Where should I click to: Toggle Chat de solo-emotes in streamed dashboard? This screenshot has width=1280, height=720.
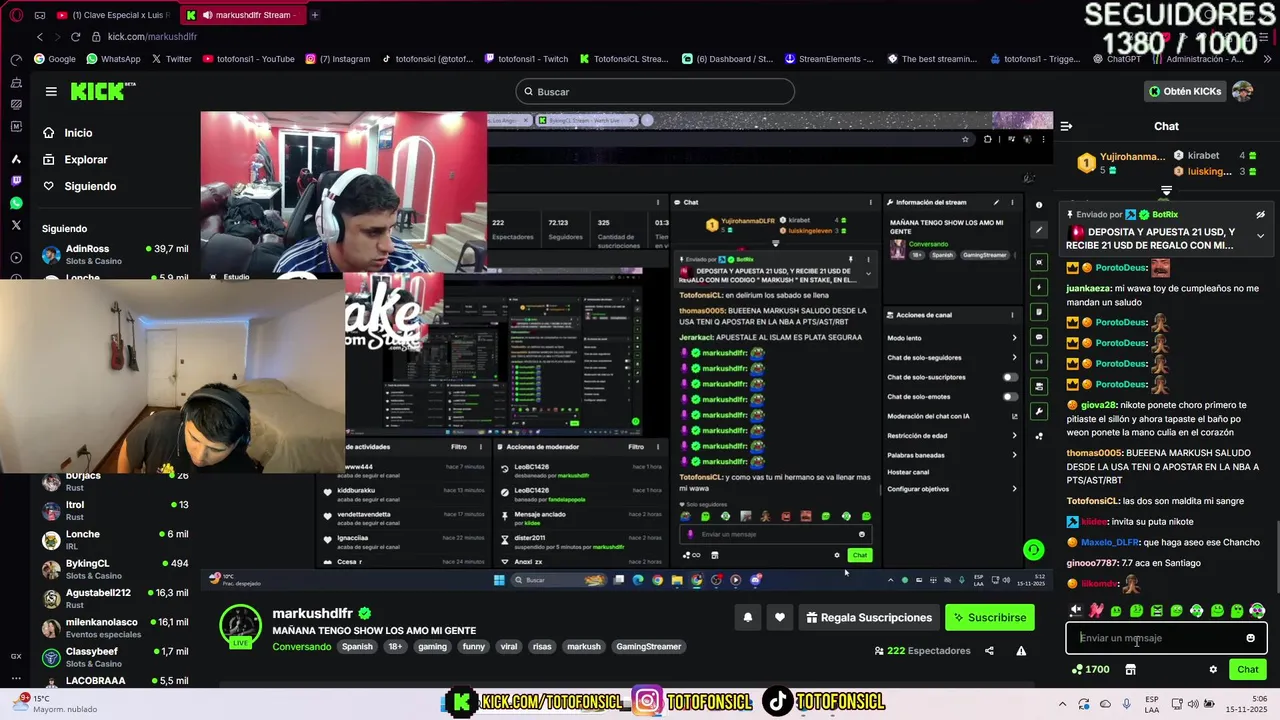click(x=1010, y=397)
